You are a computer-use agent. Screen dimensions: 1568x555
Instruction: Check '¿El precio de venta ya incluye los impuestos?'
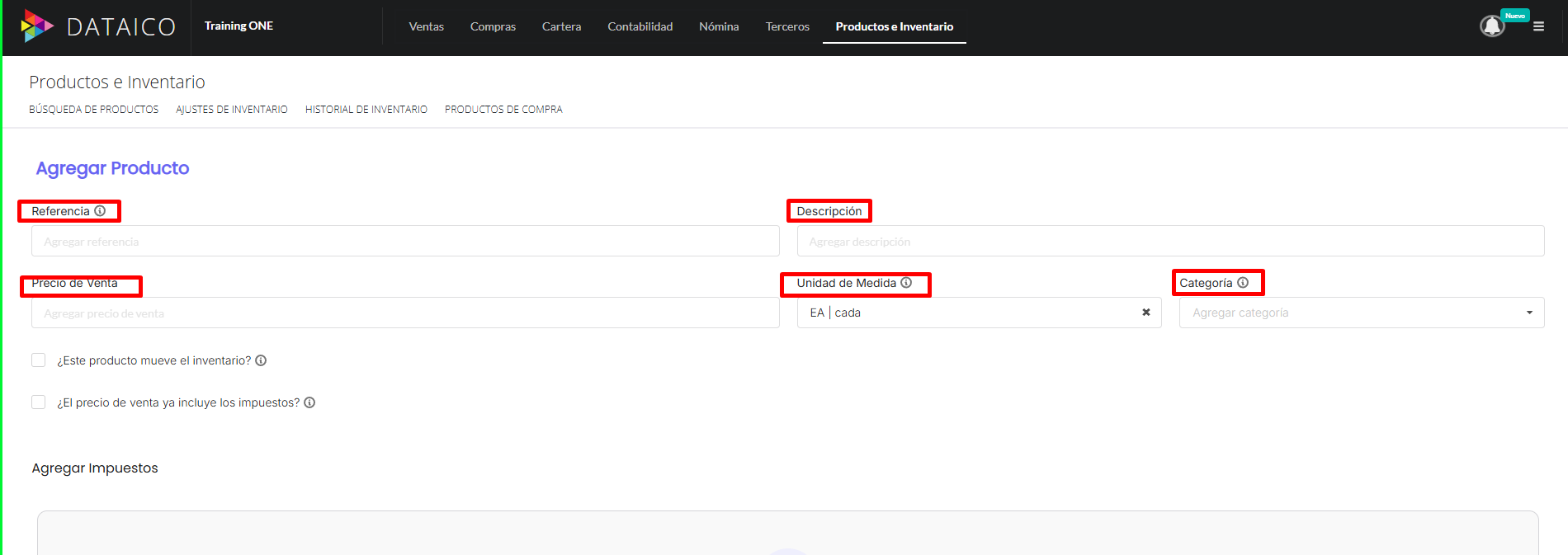click(x=39, y=402)
